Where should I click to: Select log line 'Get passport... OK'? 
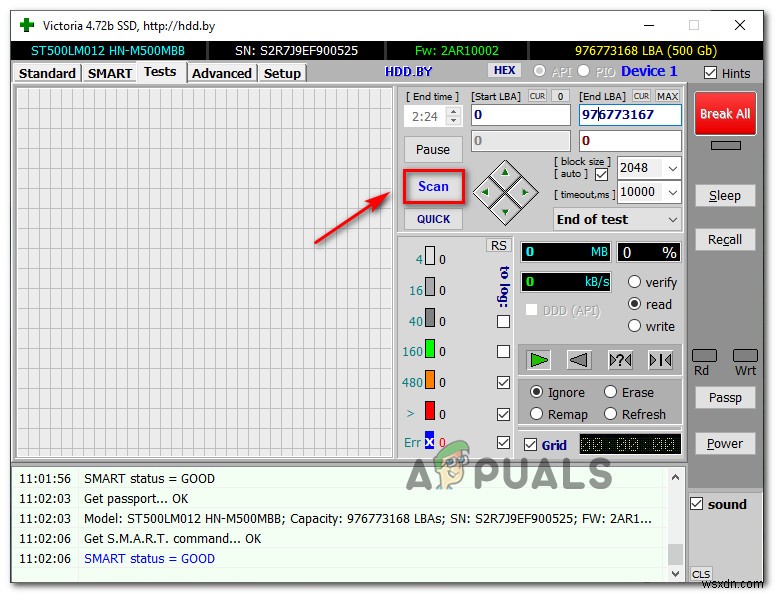(136, 499)
